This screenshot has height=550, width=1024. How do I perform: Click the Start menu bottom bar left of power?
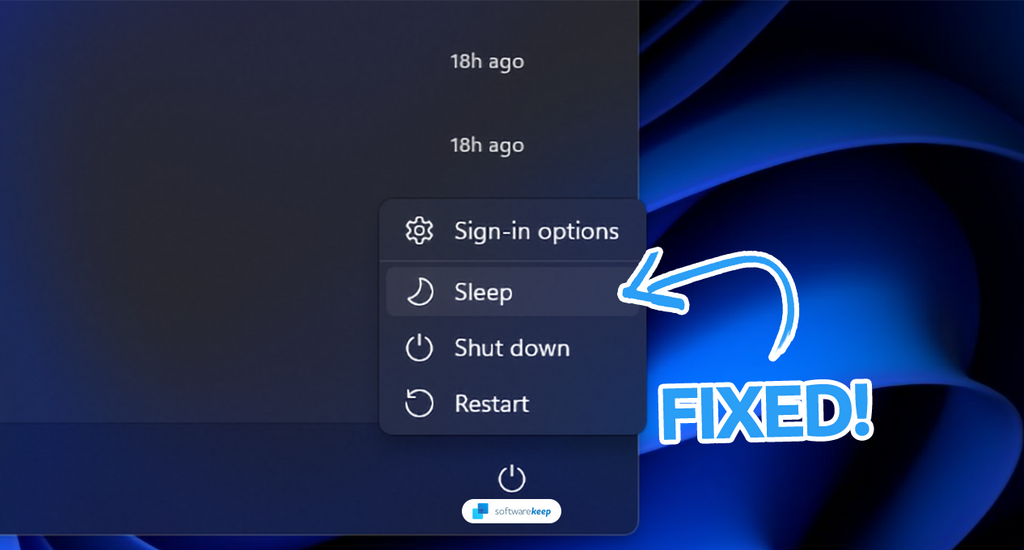tap(229, 478)
